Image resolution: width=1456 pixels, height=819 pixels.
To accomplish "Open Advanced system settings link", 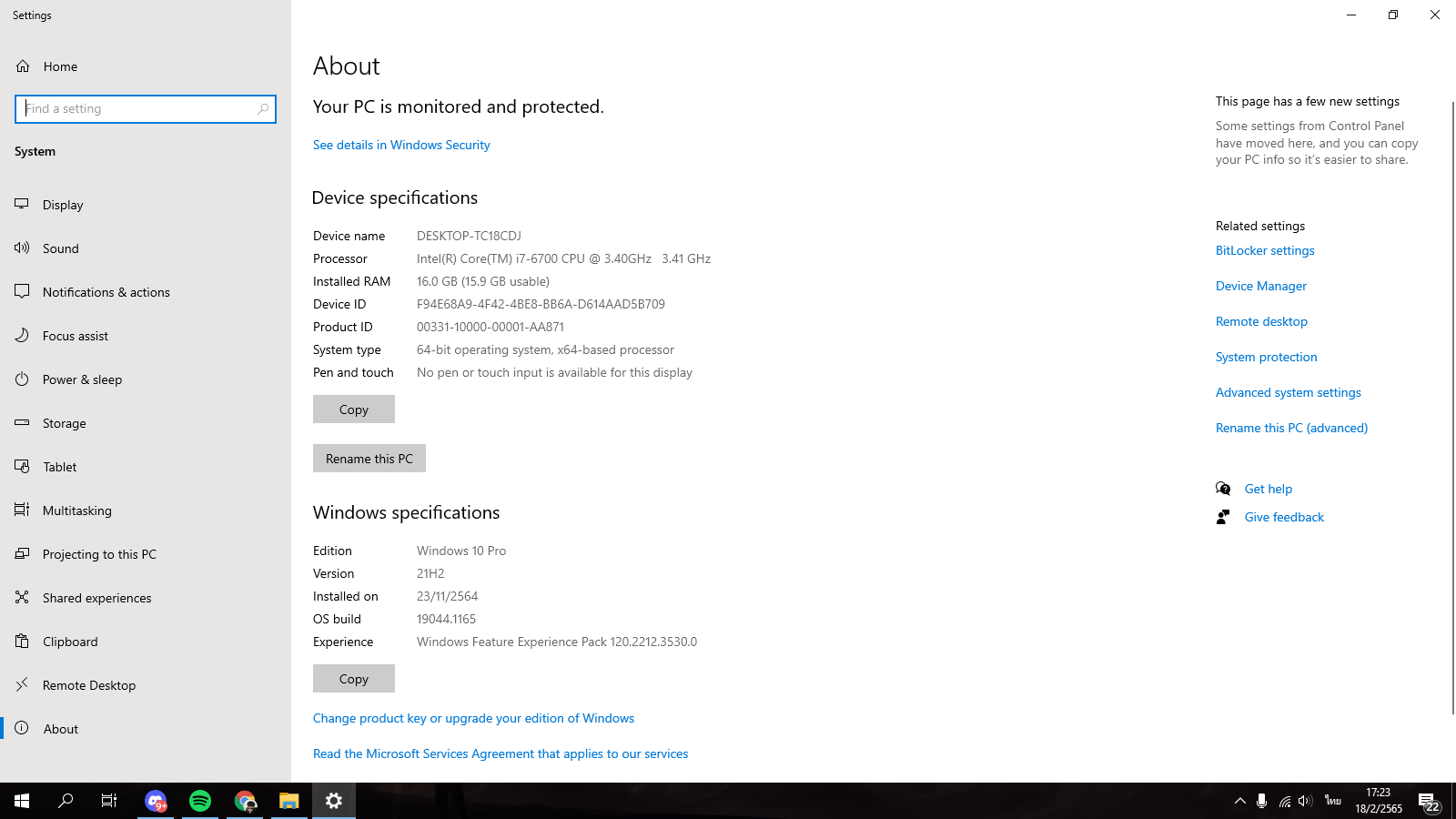I will tap(1289, 392).
